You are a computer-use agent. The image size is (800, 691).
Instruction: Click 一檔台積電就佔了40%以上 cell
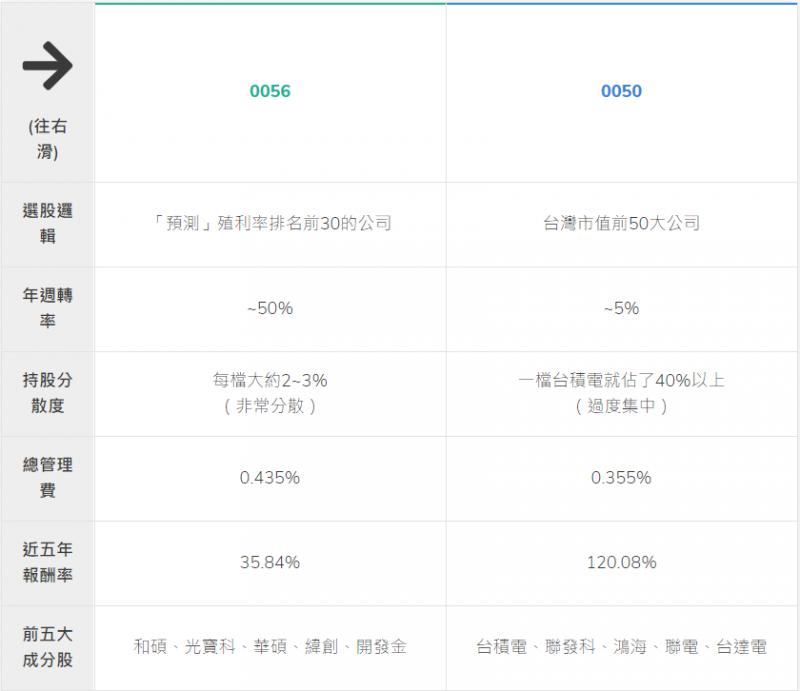621,393
